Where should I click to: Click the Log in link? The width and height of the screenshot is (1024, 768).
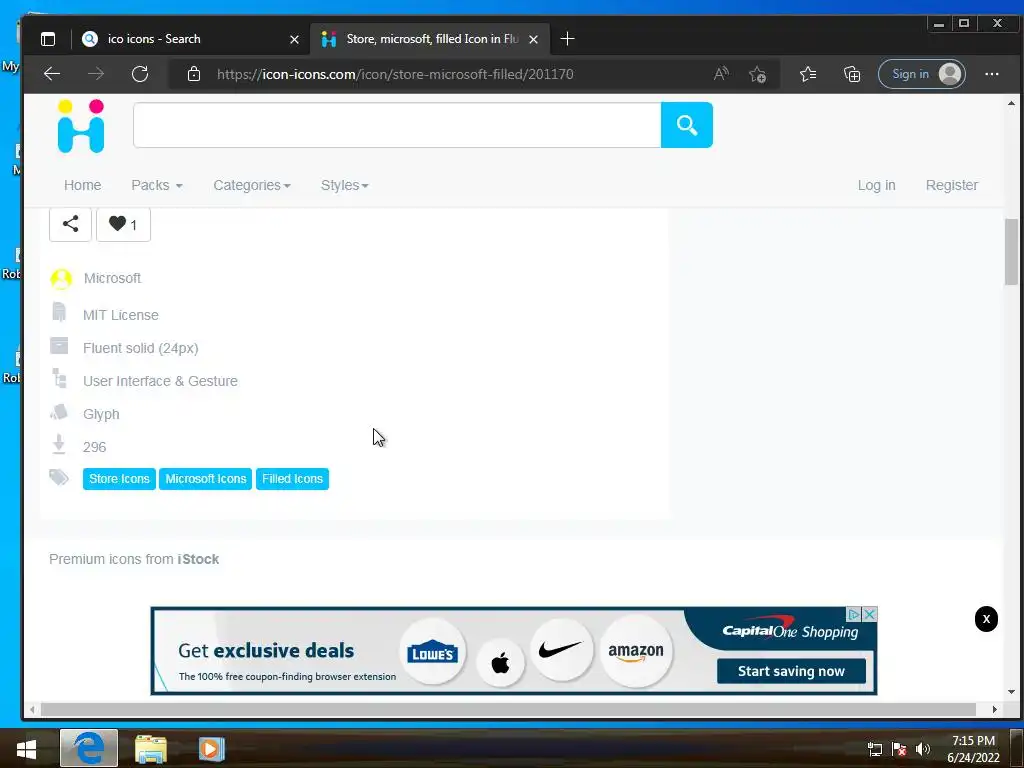tap(876, 185)
